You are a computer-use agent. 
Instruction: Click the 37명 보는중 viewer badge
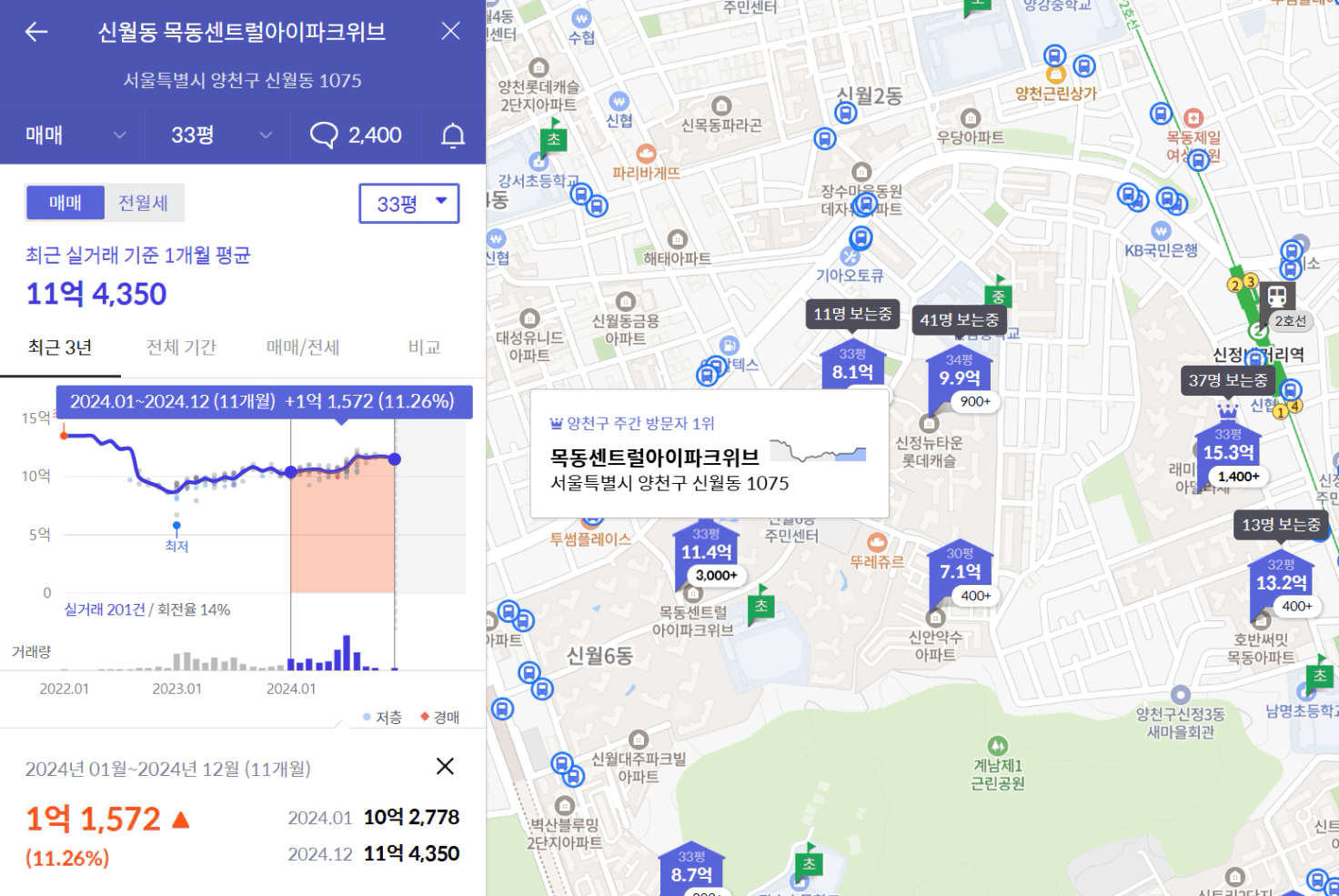pyautogui.click(x=1228, y=379)
